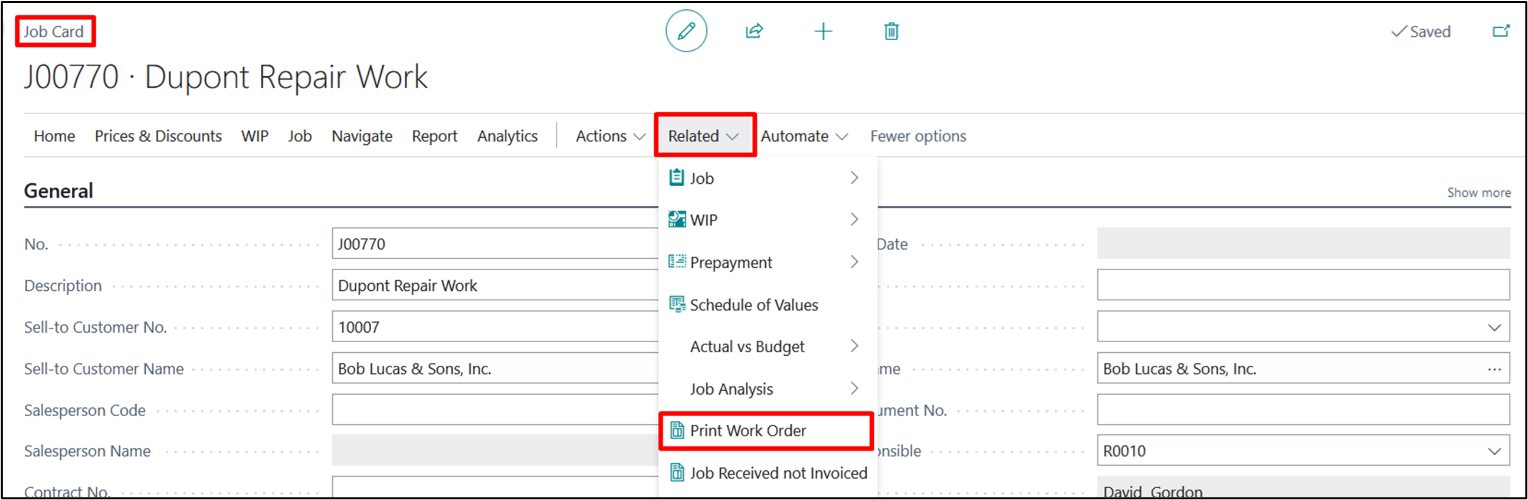Click the Show more link

(x=1478, y=193)
